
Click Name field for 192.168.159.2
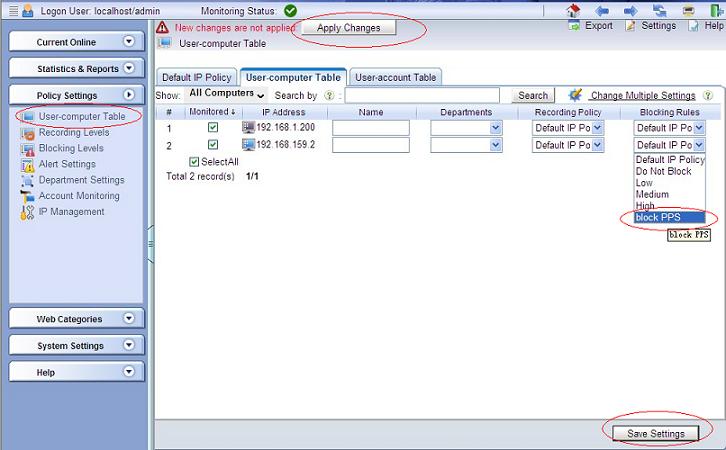[x=371, y=145]
